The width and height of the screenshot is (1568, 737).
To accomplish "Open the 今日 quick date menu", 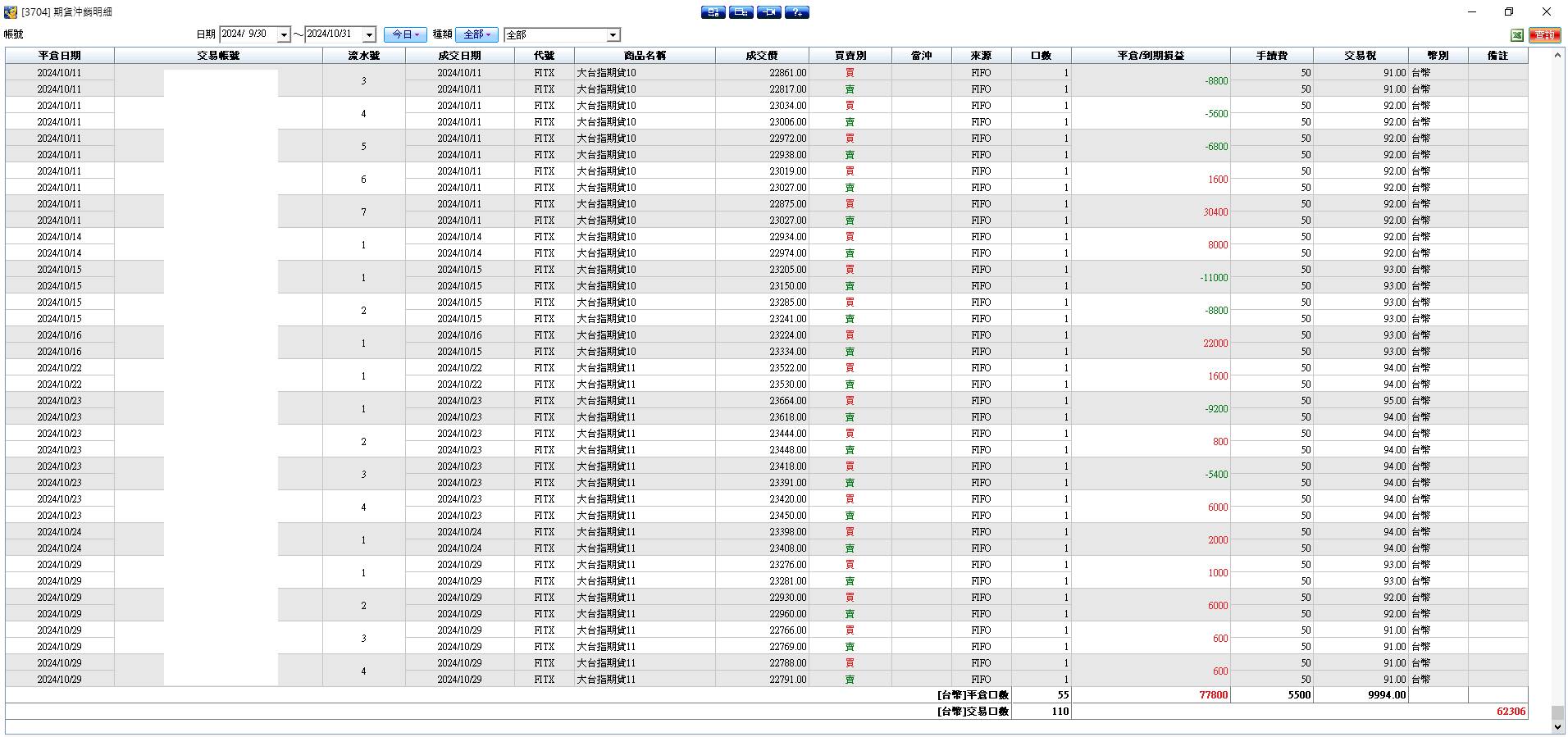I will [x=405, y=34].
